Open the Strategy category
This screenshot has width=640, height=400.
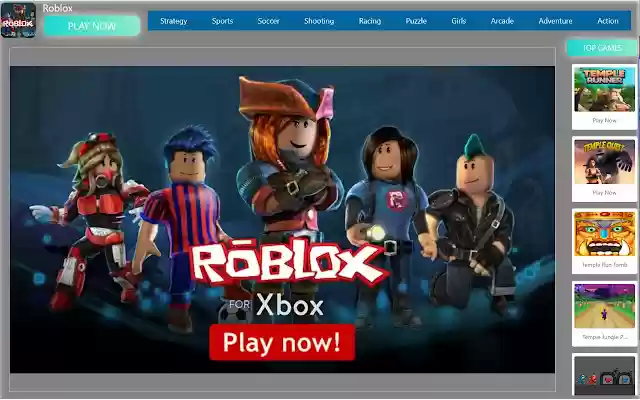pyautogui.click(x=173, y=21)
